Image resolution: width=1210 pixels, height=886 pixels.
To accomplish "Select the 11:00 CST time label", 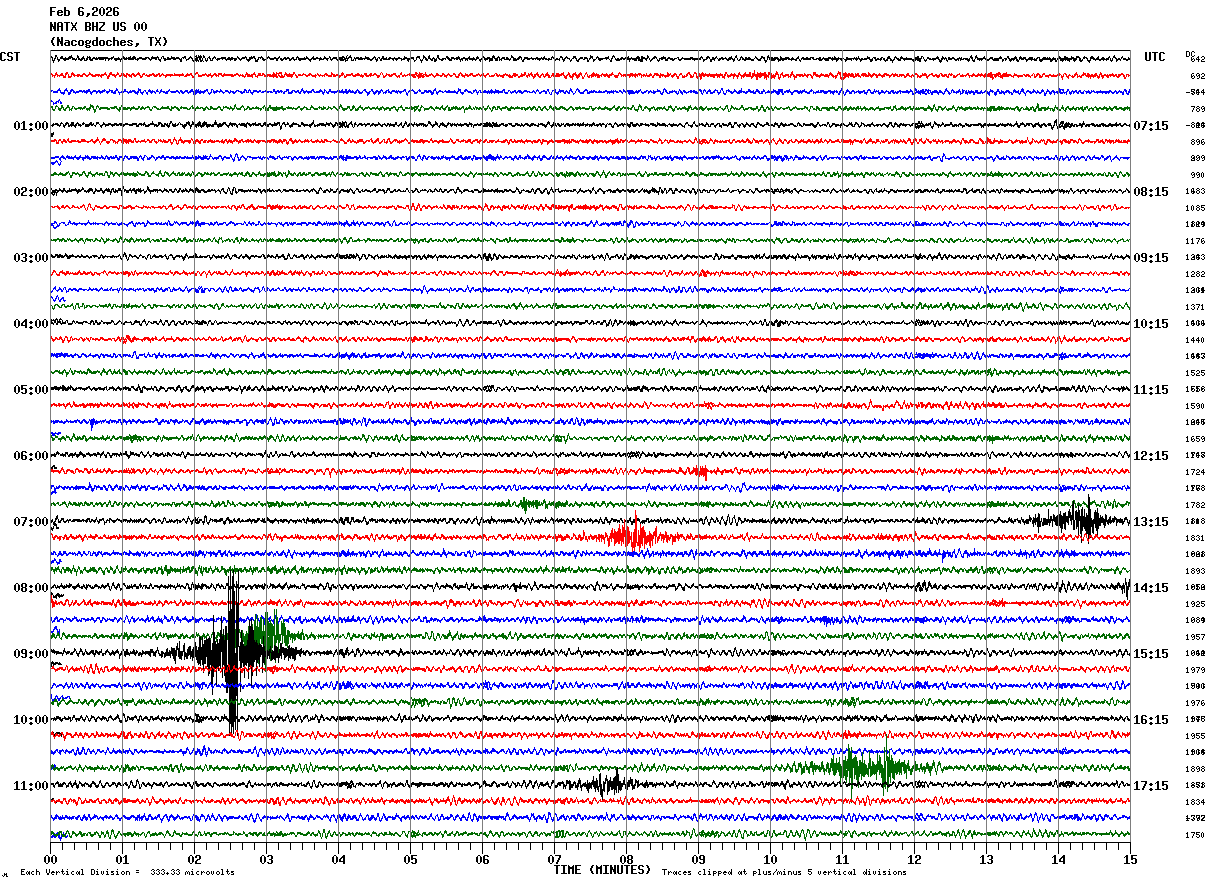I will [31, 786].
